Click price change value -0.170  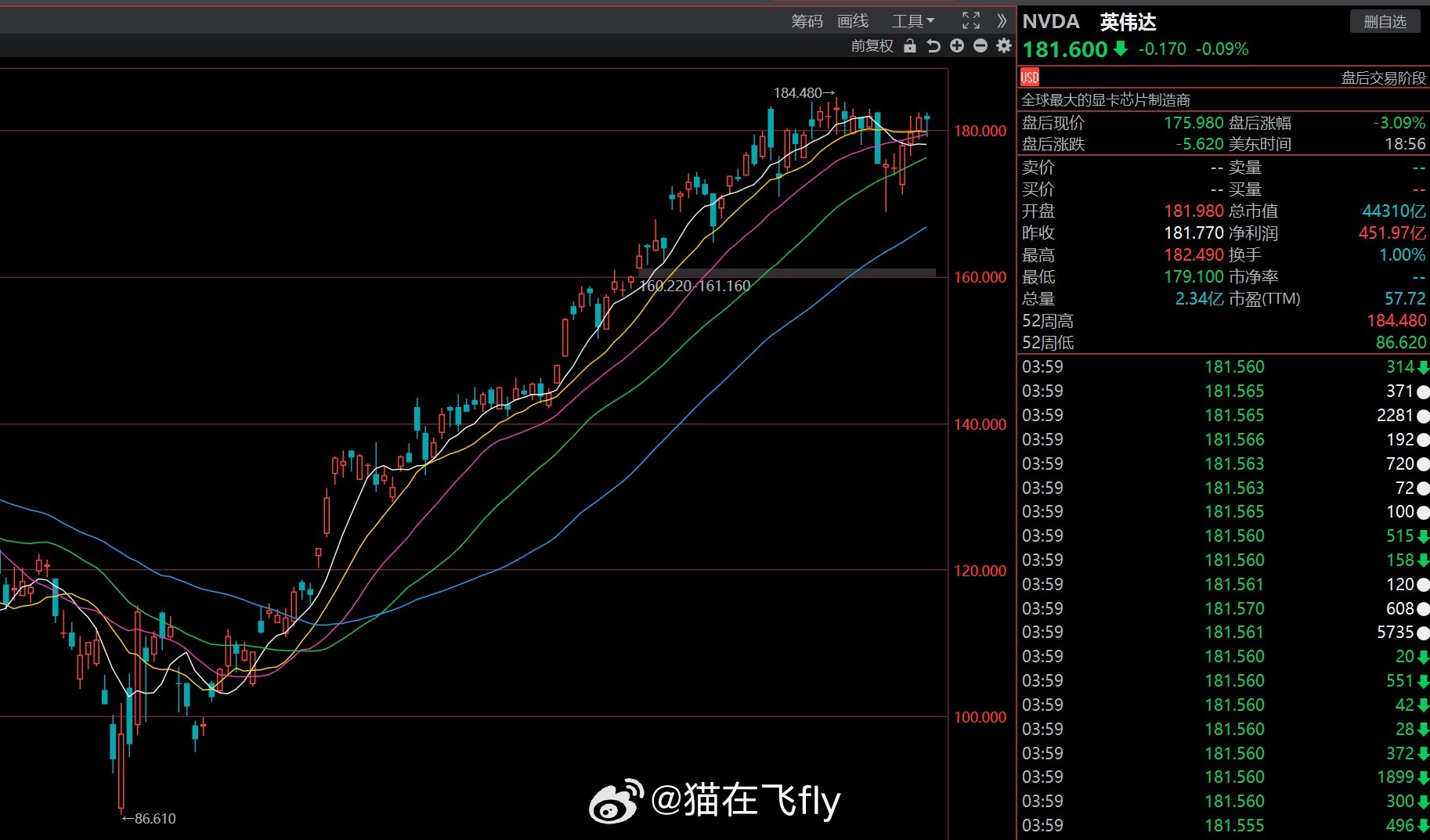(1162, 49)
